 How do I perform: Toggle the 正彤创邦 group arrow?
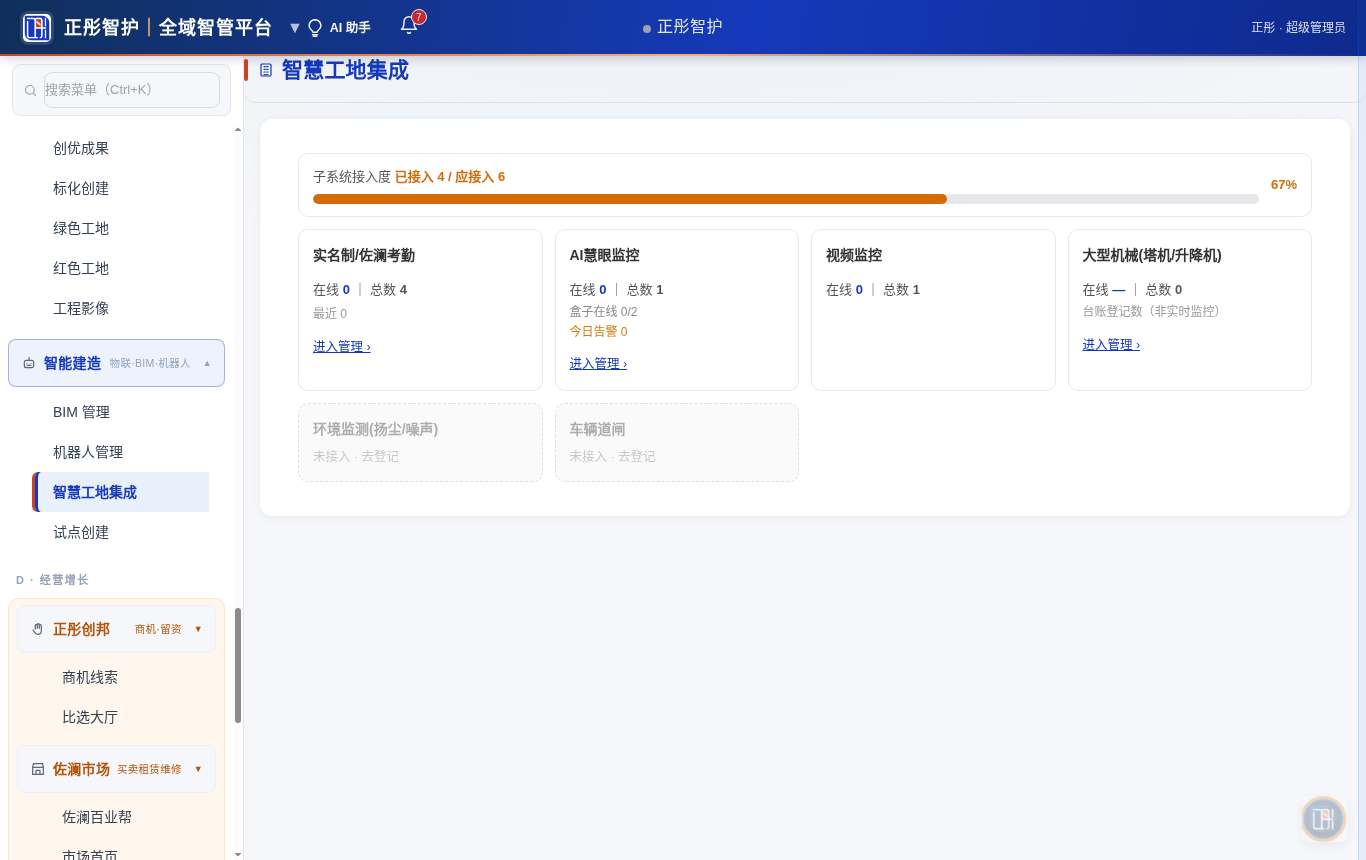(x=198, y=629)
